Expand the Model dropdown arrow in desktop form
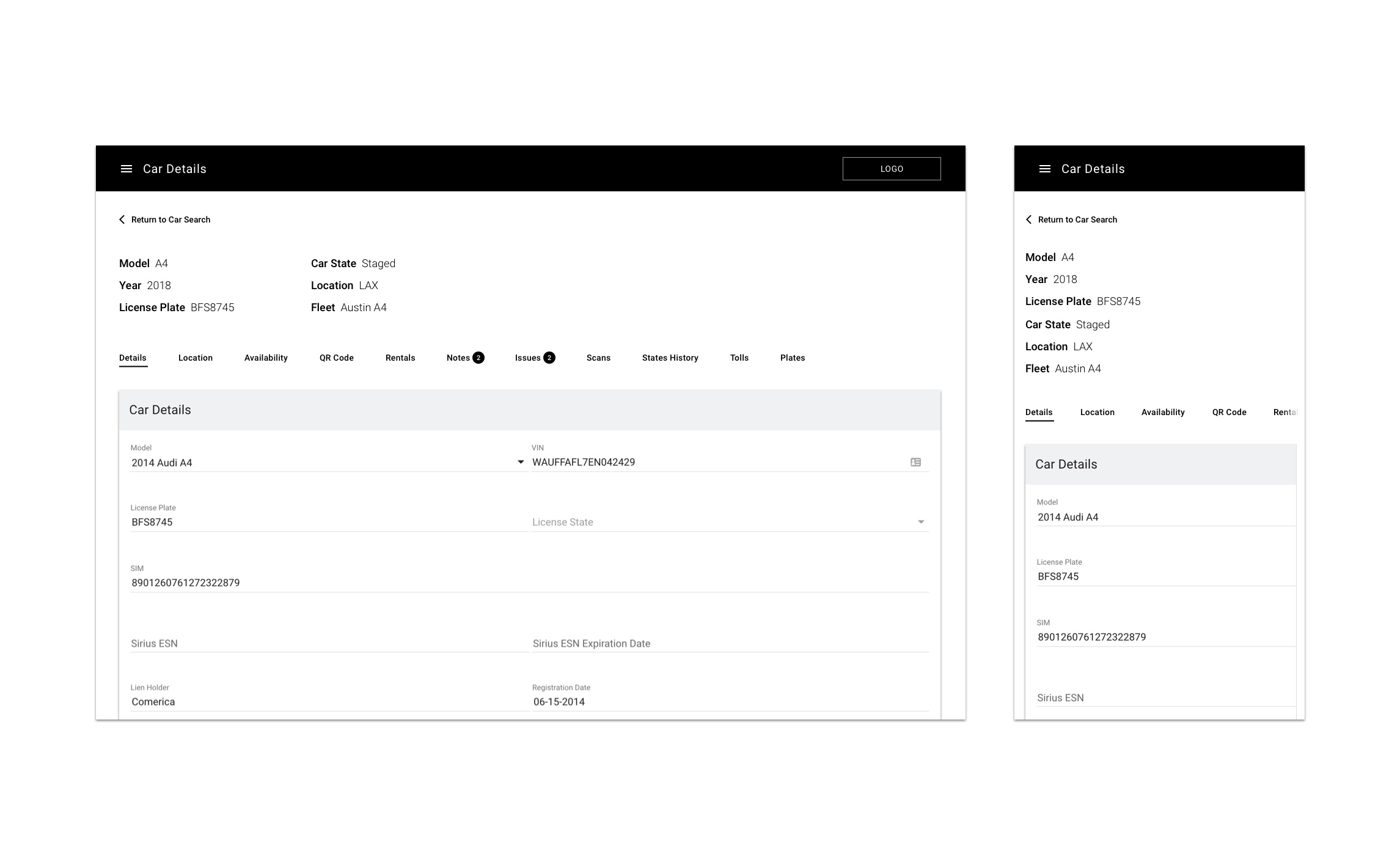The width and height of the screenshot is (1400, 865). click(x=521, y=462)
